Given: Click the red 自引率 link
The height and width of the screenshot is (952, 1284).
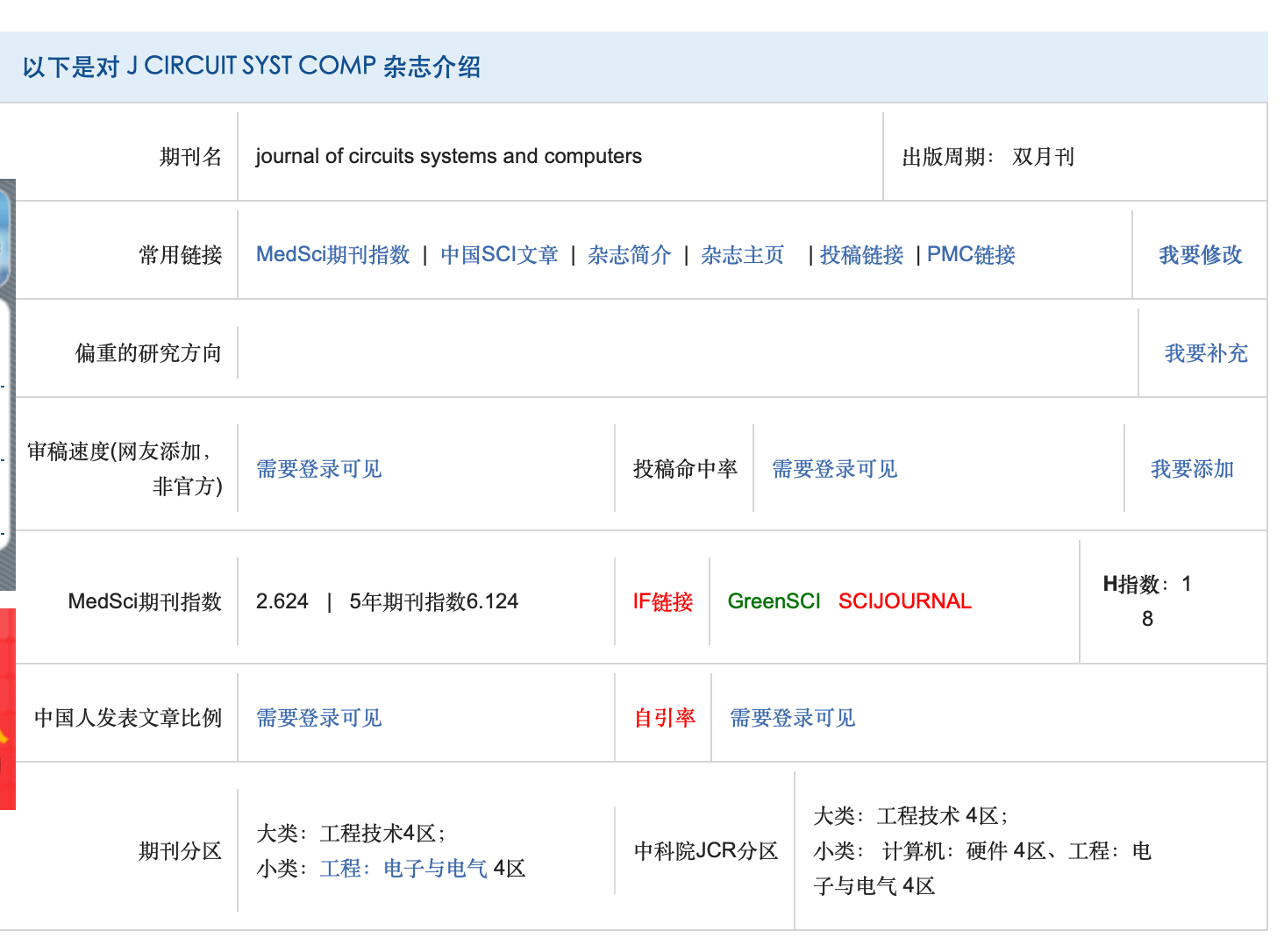Looking at the screenshot, I should click(664, 718).
